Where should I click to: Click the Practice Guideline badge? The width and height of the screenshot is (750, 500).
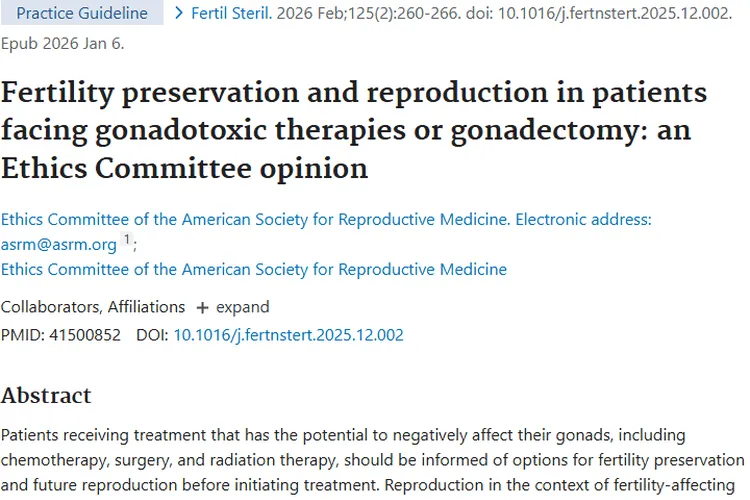point(82,14)
